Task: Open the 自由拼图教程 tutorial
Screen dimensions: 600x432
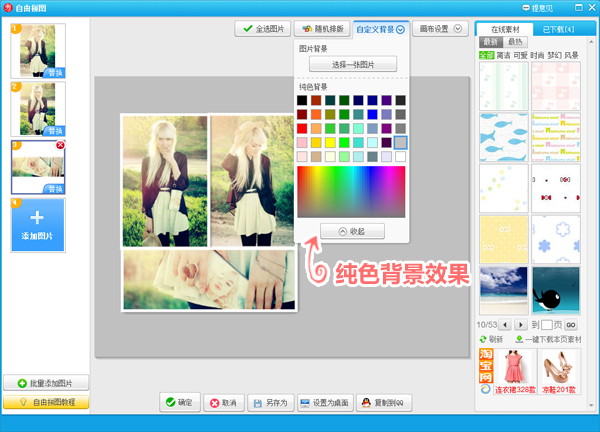Action: [46, 402]
